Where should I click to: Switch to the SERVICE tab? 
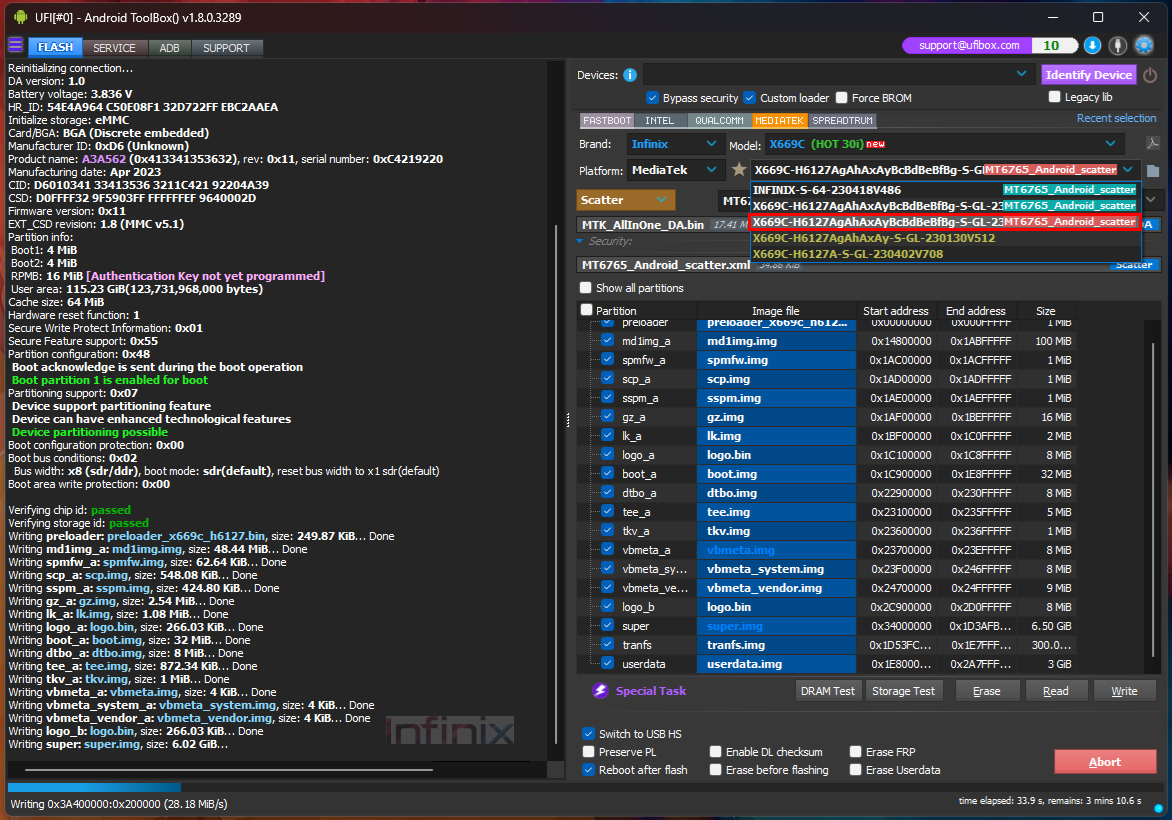point(114,48)
